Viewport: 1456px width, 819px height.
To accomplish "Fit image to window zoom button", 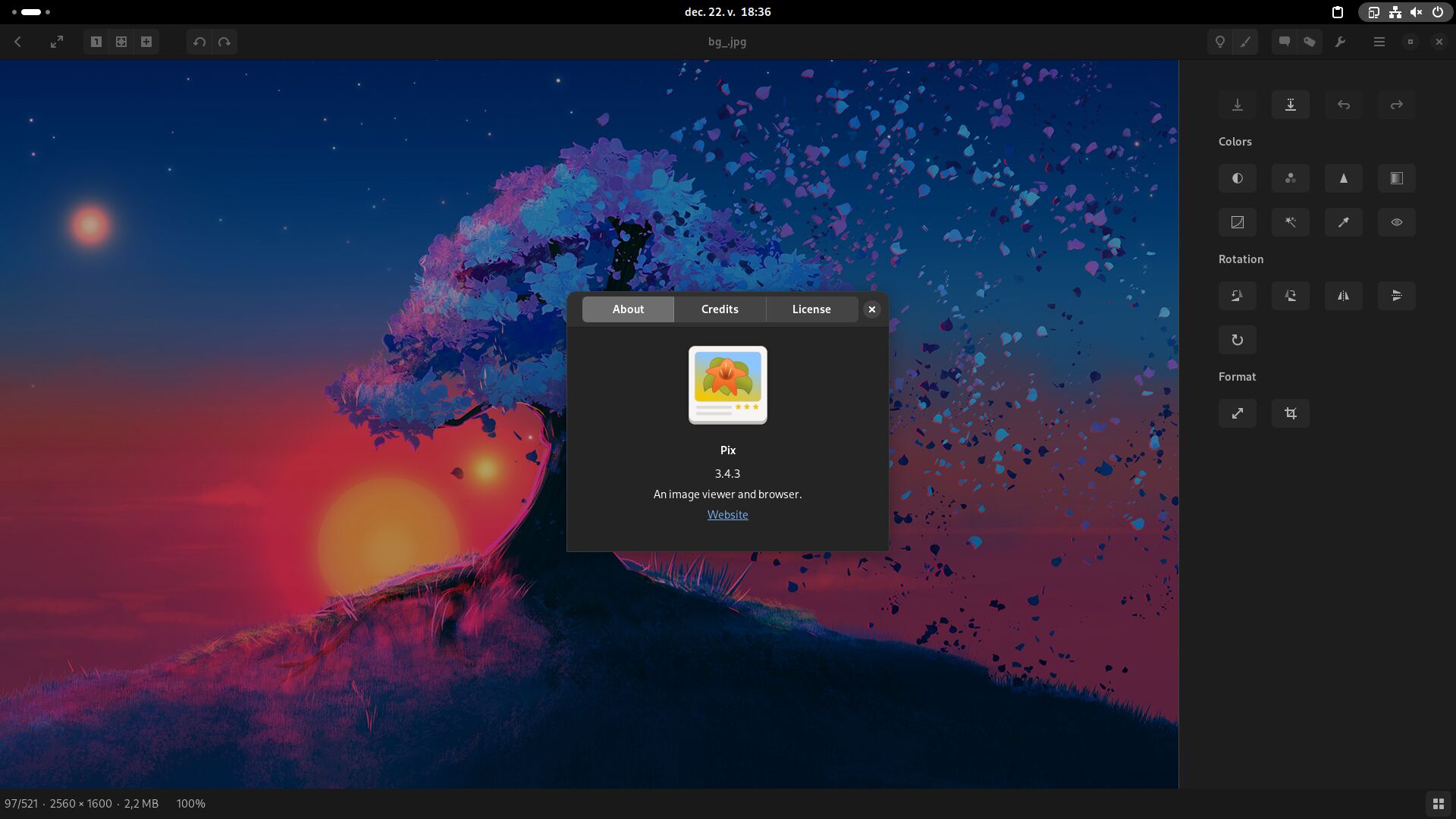I will (x=121, y=42).
